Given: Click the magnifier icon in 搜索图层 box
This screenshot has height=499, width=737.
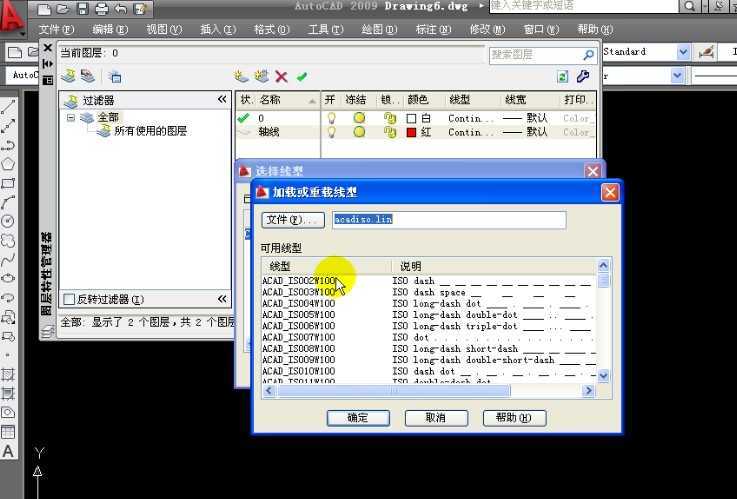Looking at the screenshot, I should coord(588,55).
